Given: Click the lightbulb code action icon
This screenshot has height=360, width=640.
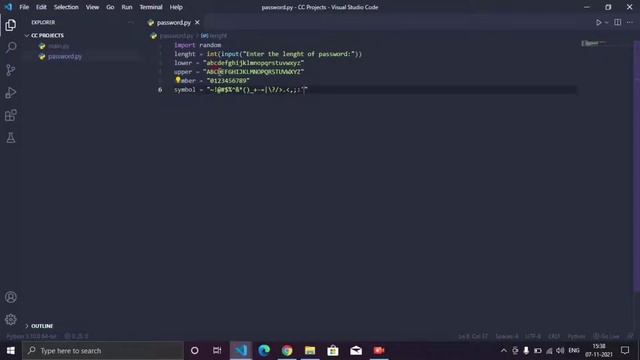Looking at the screenshot, I should [178, 80].
